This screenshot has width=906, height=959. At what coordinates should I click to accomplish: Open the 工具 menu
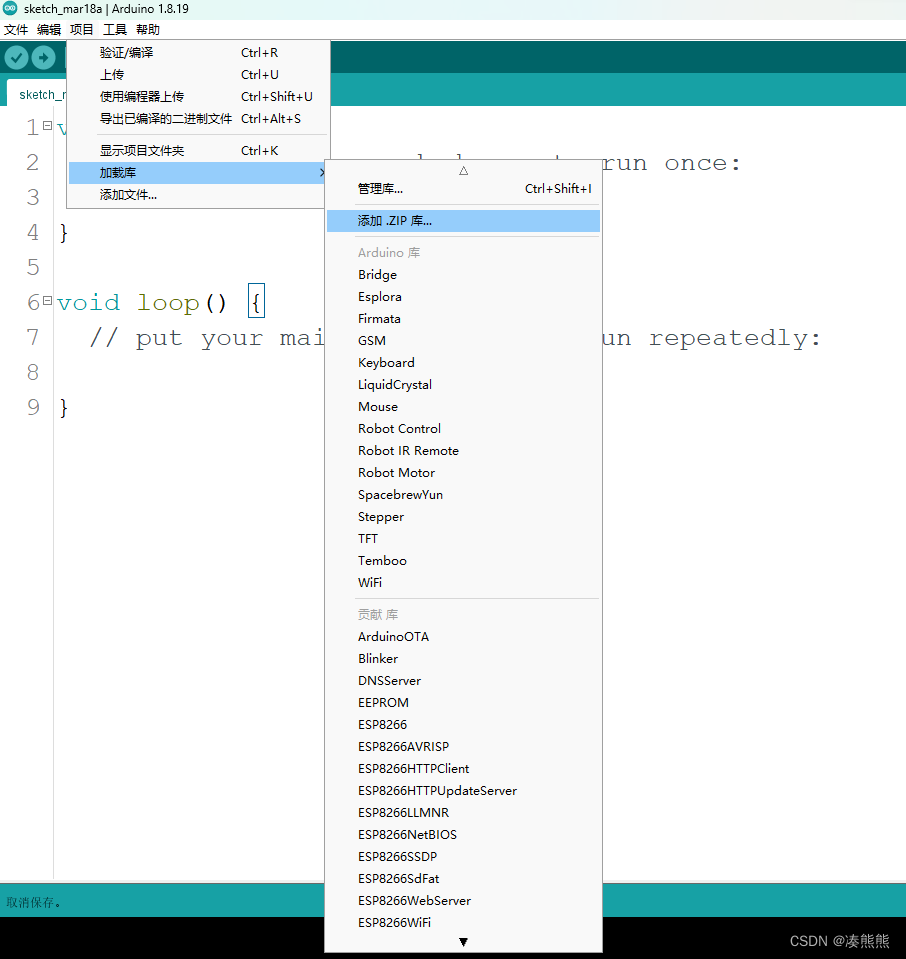click(x=114, y=29)
